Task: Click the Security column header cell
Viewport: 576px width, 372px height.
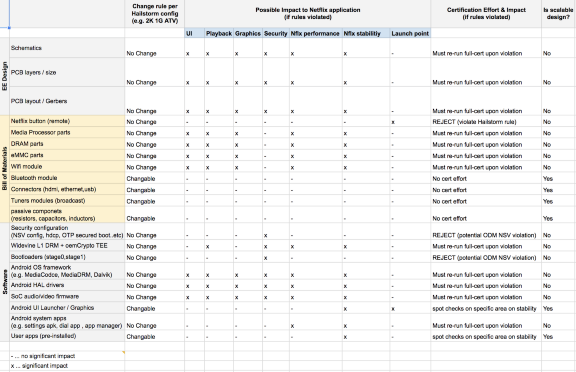Action: point(276,33)
